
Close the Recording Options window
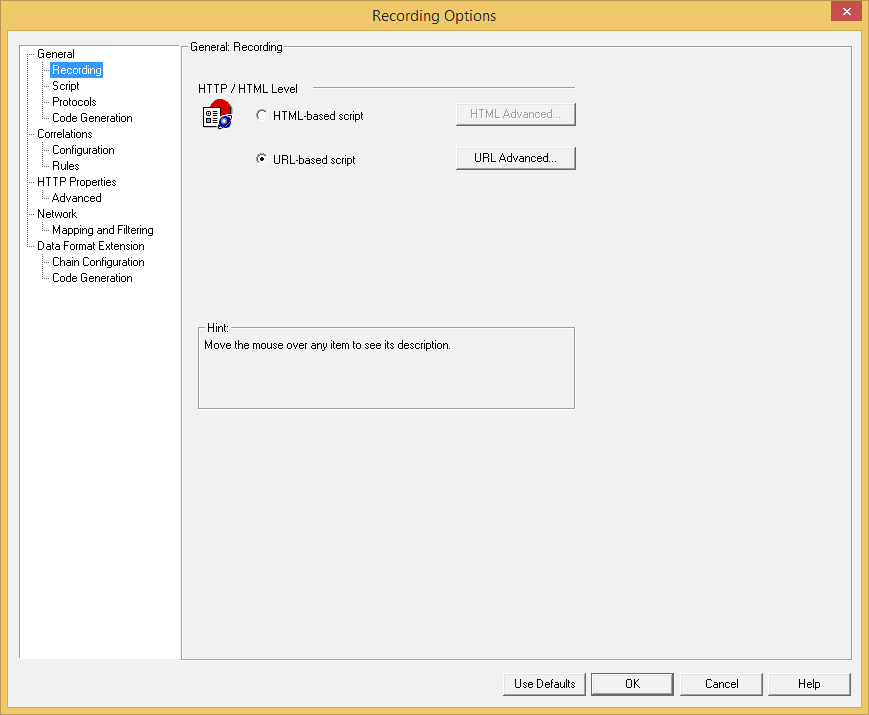tap(846, 11)
